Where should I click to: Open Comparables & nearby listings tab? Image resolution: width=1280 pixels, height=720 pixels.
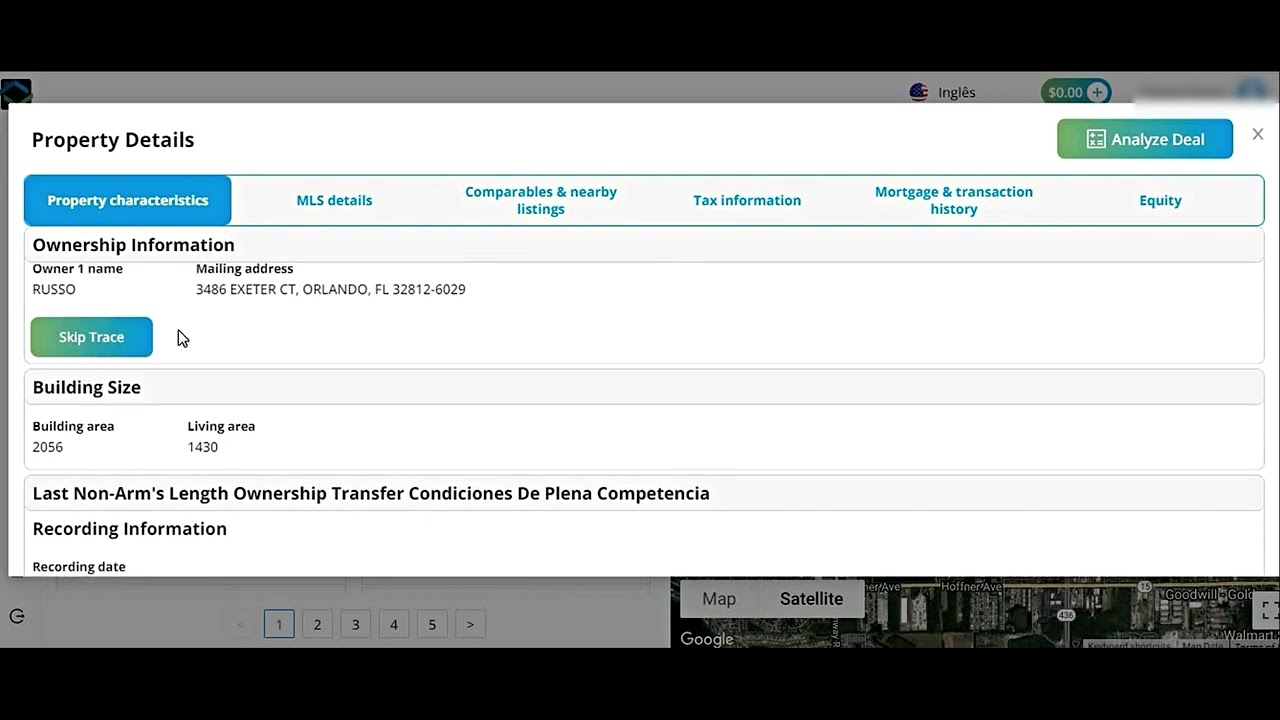541,200
